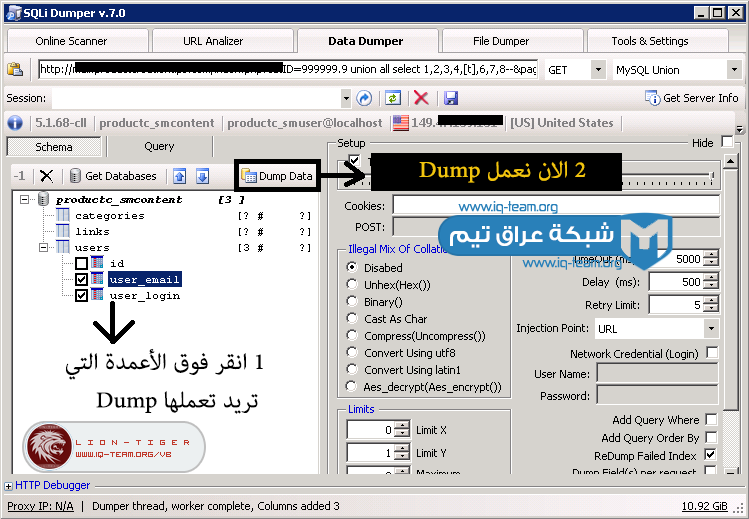
Task: Click the red X delete session icon
Action: 421,98
